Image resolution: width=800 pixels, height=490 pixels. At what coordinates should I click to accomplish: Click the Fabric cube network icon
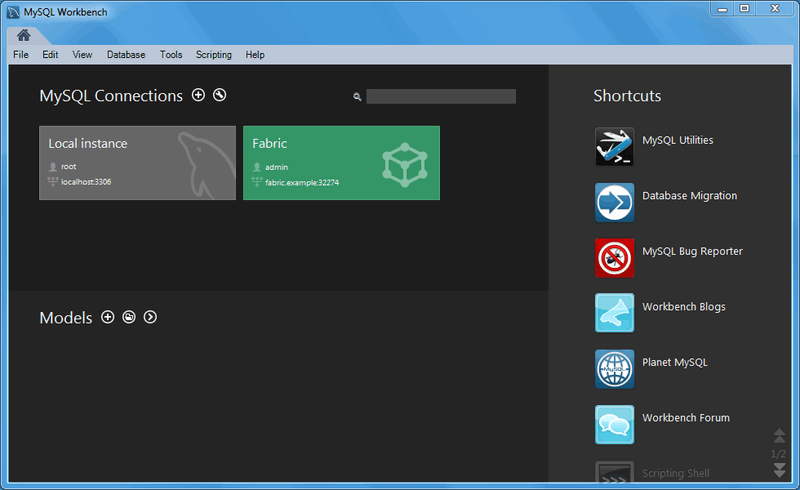(x=405, y=165)
